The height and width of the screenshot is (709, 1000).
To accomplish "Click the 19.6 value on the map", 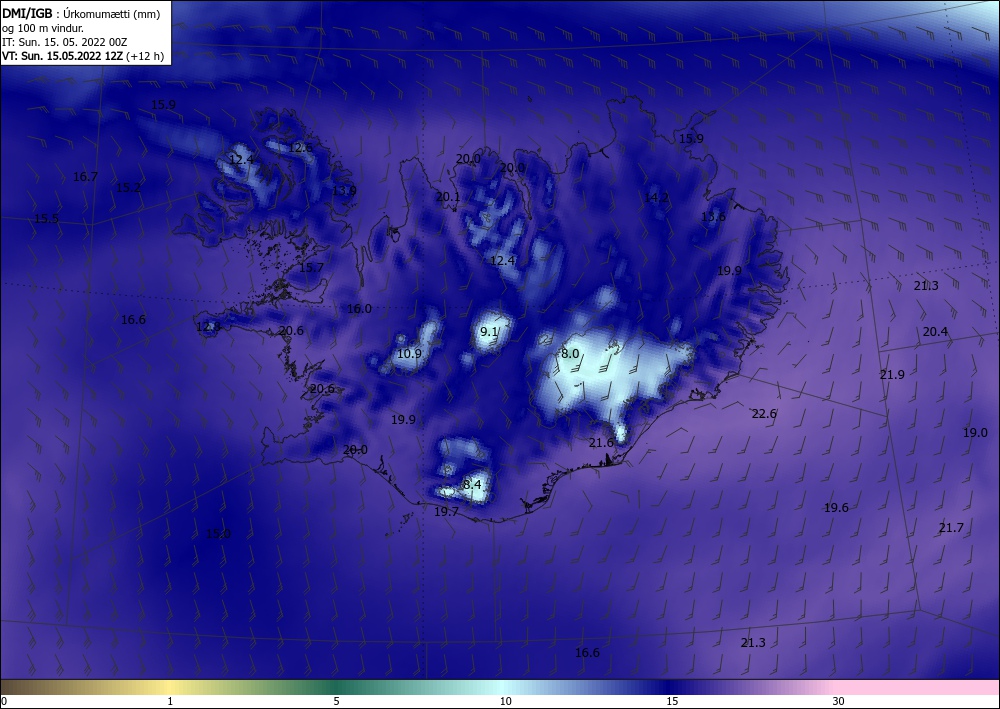I will (x=836, y=508).
